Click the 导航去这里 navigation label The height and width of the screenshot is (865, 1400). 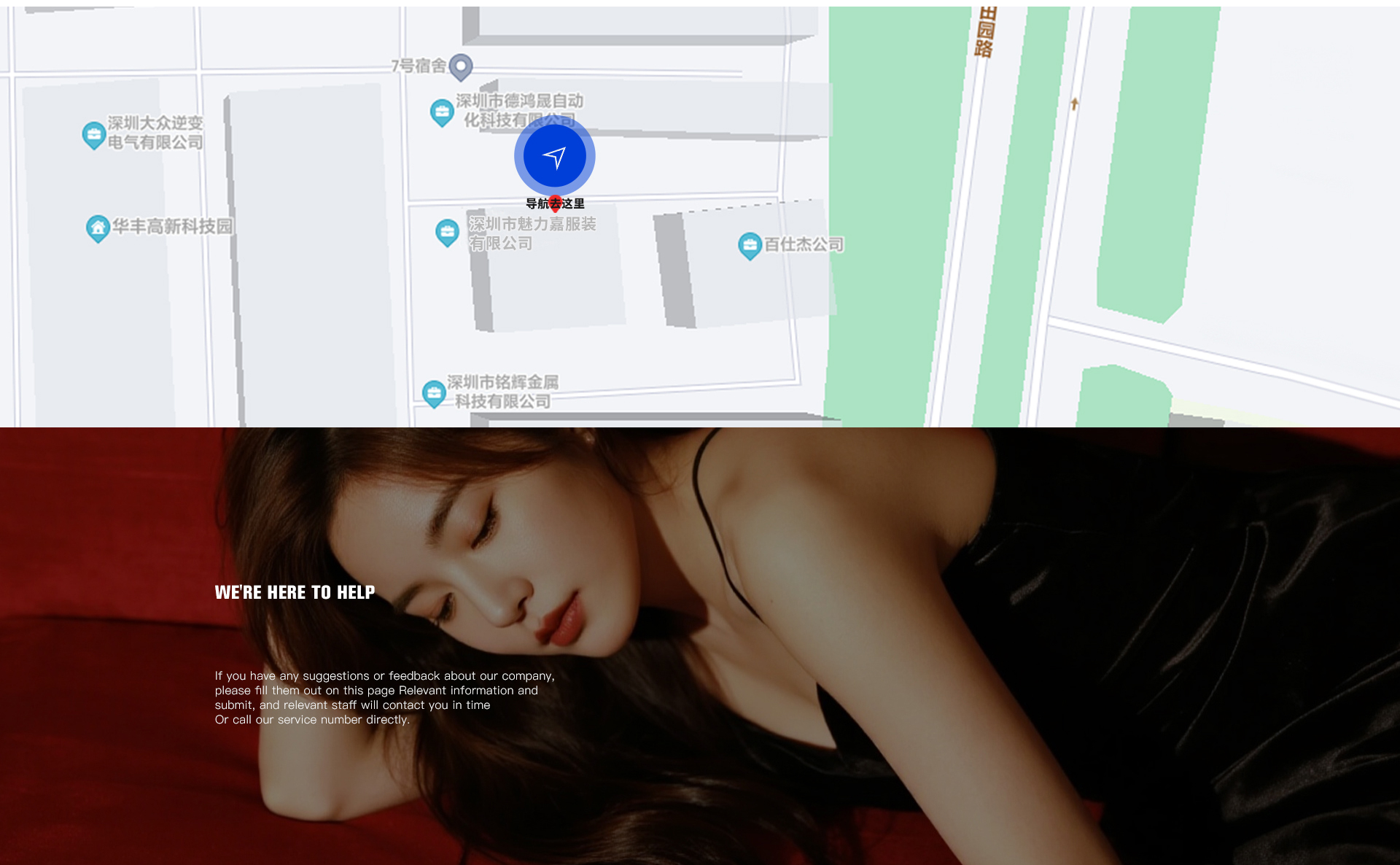555,204
